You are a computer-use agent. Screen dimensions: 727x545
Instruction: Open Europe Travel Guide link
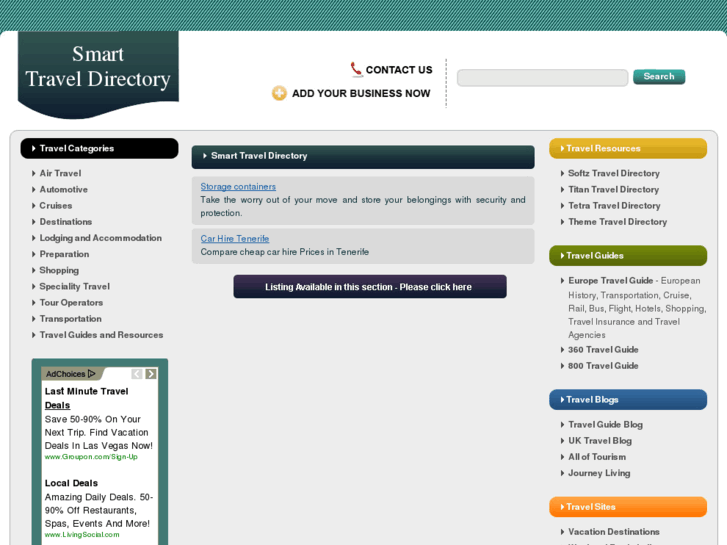pos(611,281)
